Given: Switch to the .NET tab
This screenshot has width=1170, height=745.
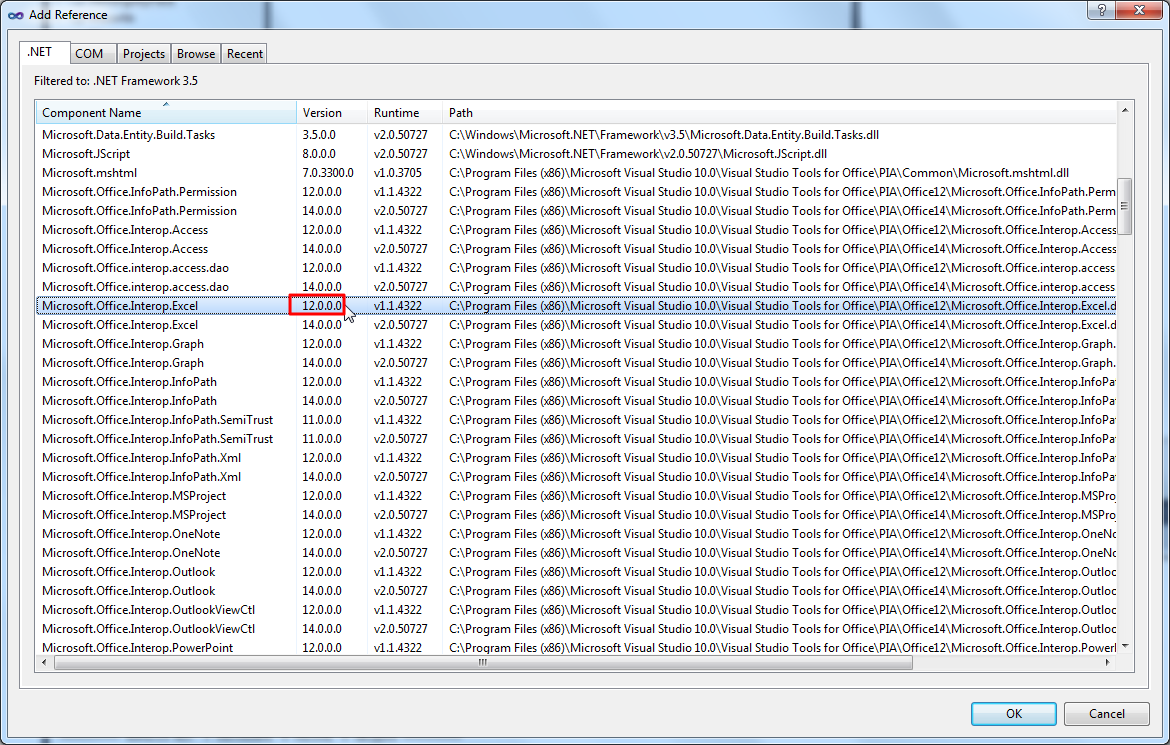Looking at the screenshot, I should [x=44, y=52].
